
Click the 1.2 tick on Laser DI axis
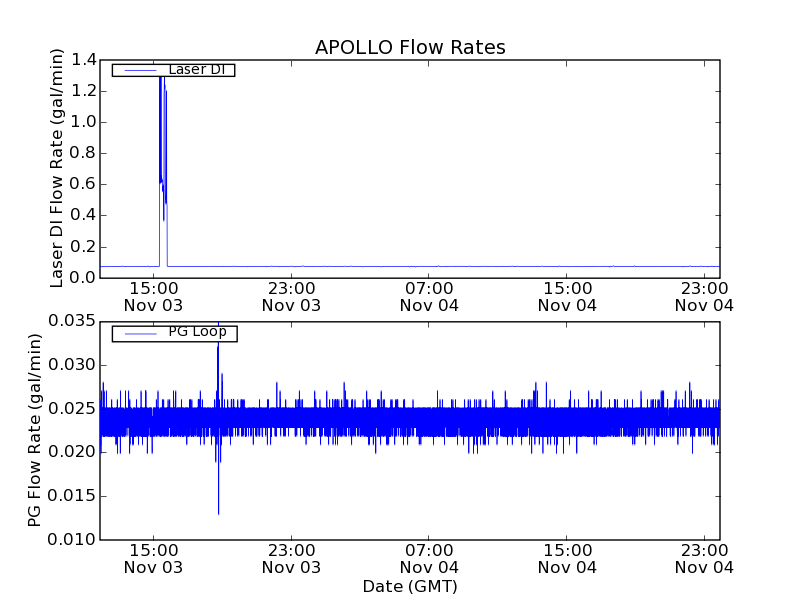(83, 91)
